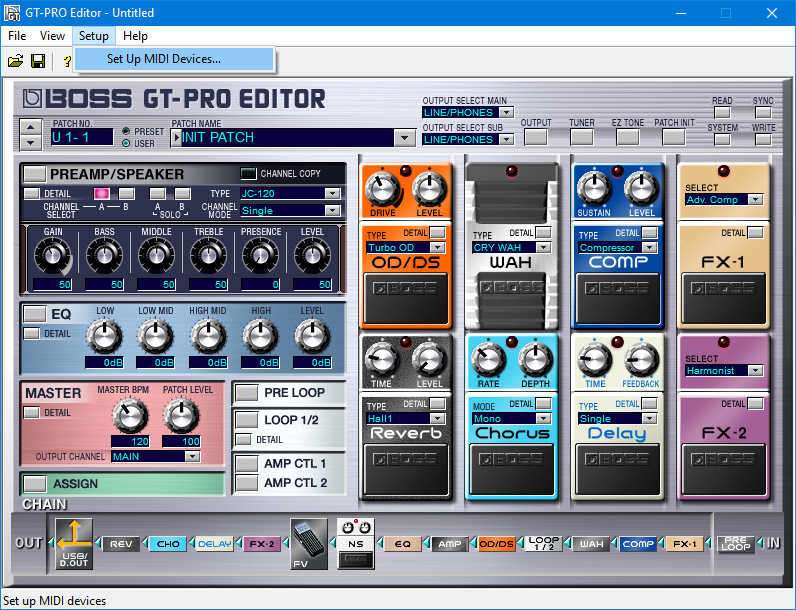Click the TUNER button
Screen dimensions: 796x610
click(x=582, y=137)
